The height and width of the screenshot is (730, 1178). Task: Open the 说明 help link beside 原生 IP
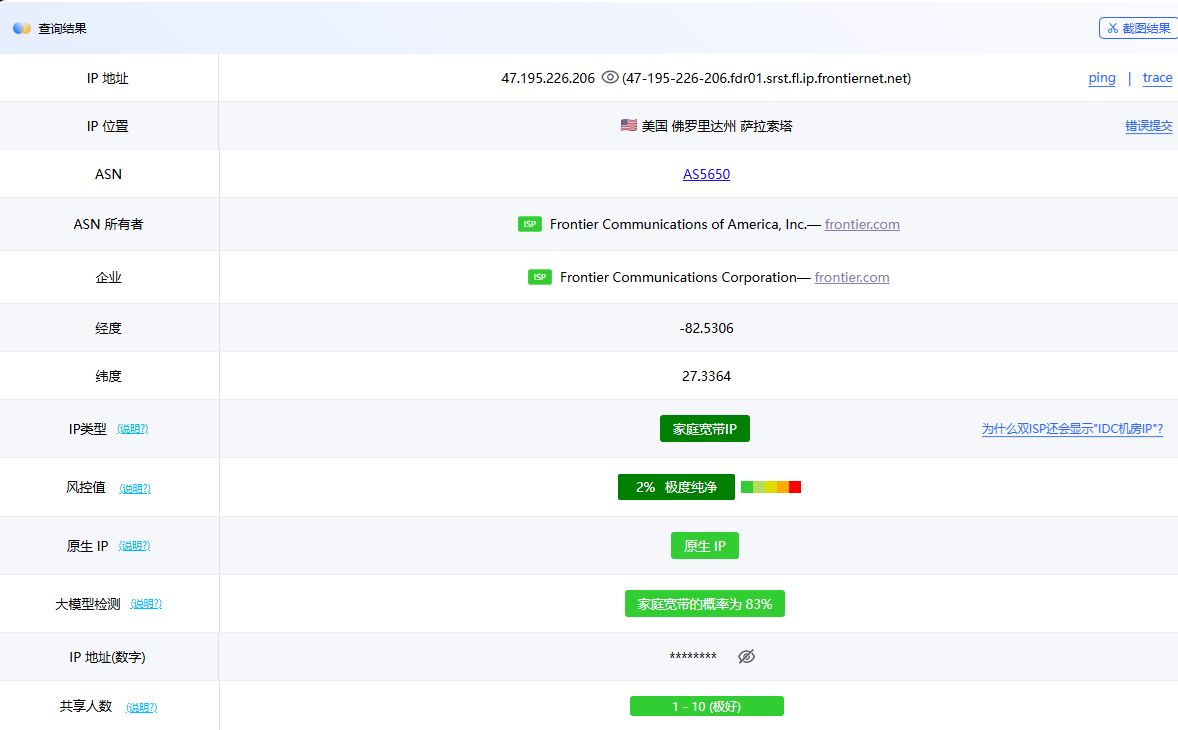[x=134, y=546]
